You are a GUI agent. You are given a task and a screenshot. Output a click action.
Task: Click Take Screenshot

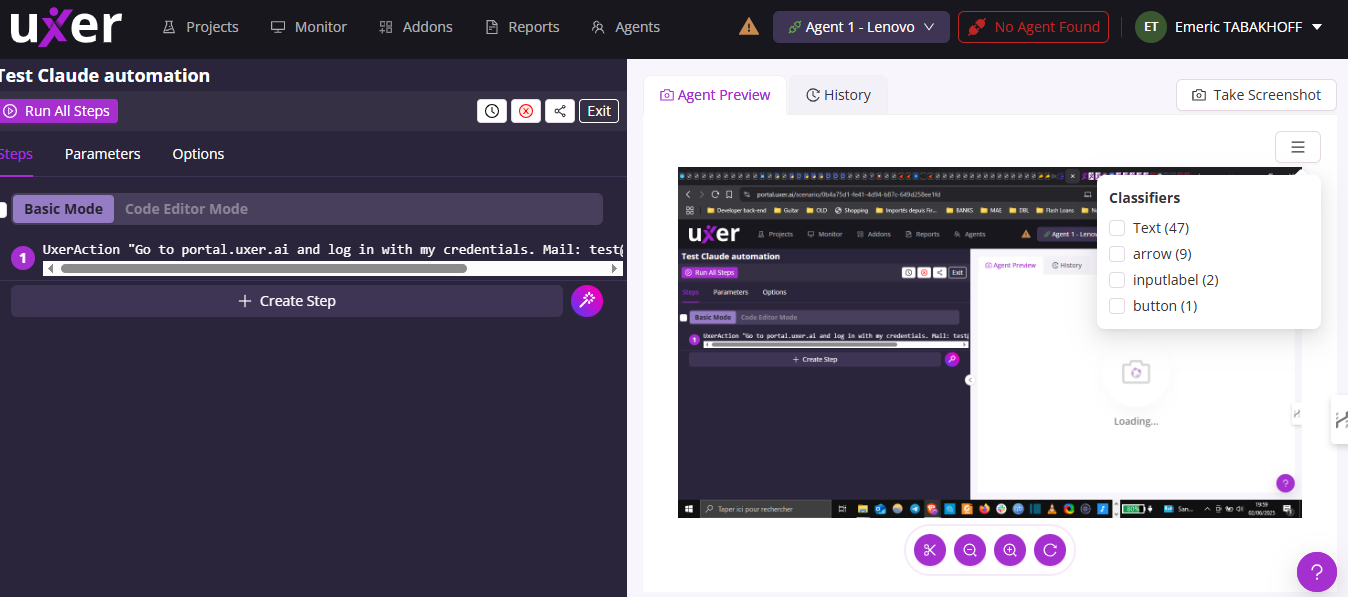coord(1256,95)
